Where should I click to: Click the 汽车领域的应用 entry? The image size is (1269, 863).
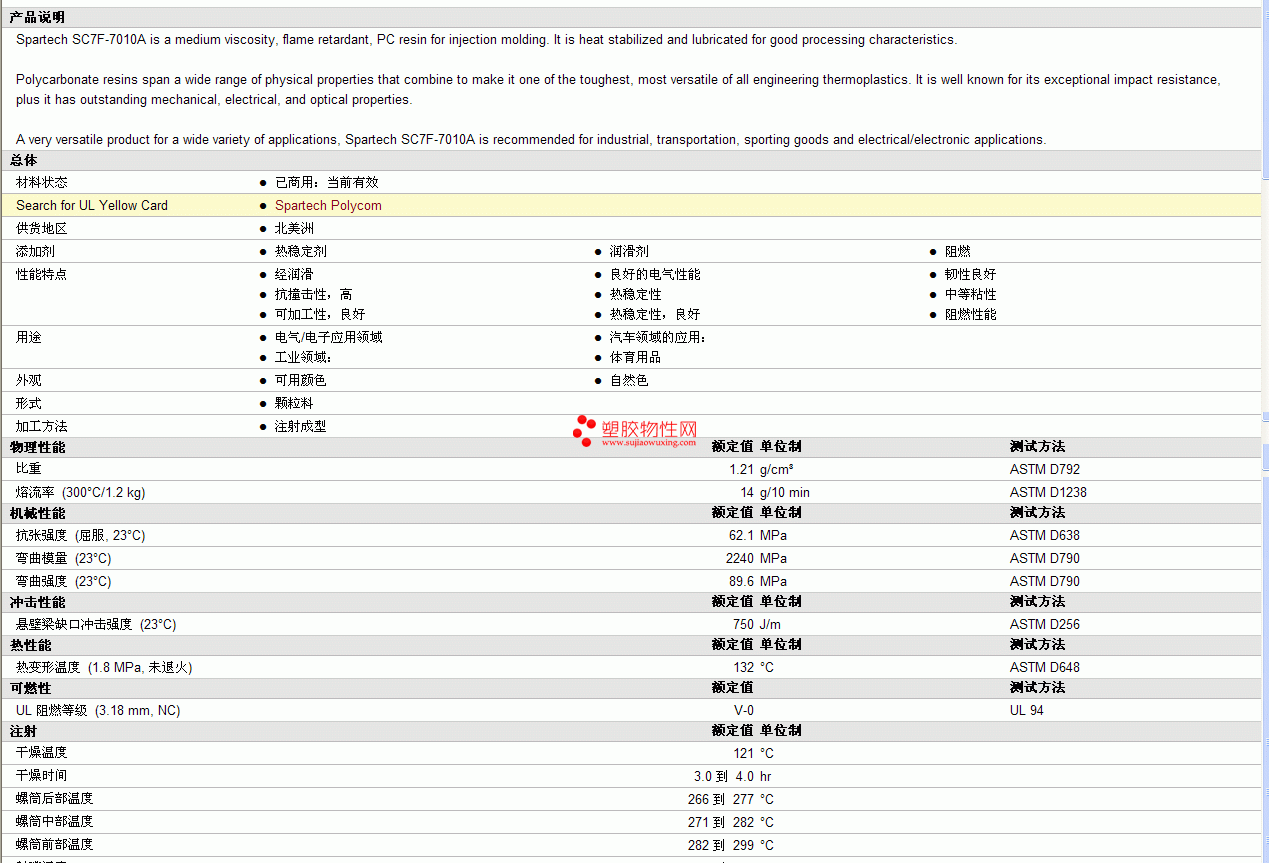click(658, 337)
